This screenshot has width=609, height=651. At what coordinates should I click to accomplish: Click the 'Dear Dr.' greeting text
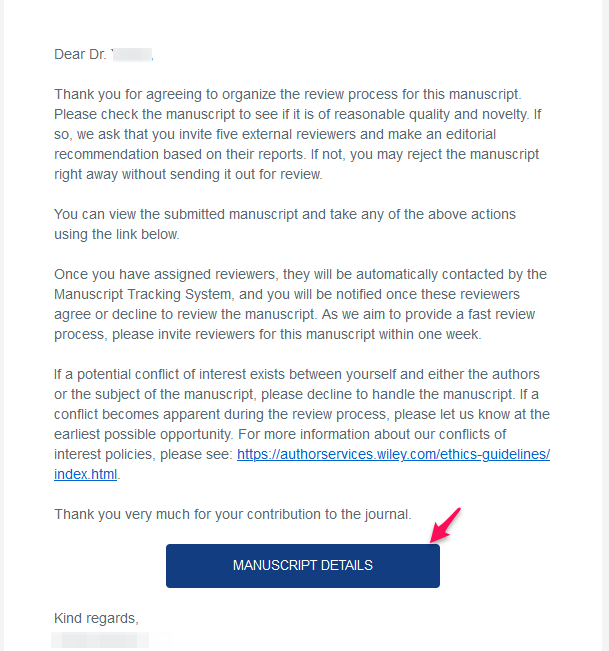(x=80, y=54)
